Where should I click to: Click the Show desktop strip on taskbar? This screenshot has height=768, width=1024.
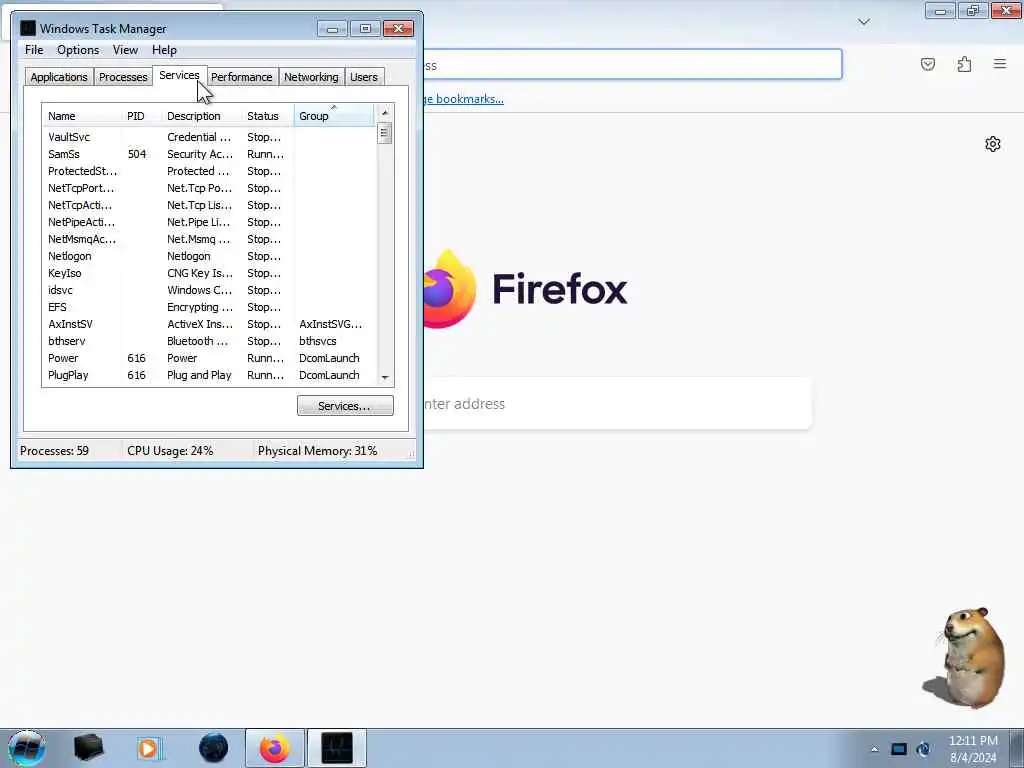pyautogui.click(x=1016, y=748)
